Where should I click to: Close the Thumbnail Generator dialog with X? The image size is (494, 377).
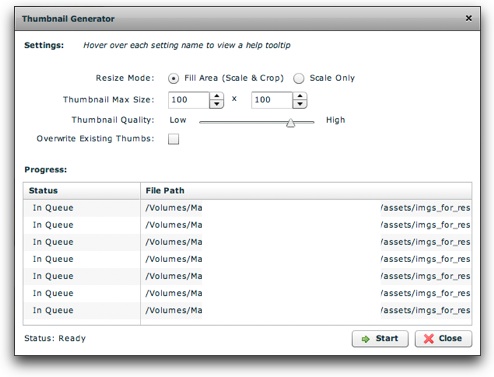[x=468, y=18]
